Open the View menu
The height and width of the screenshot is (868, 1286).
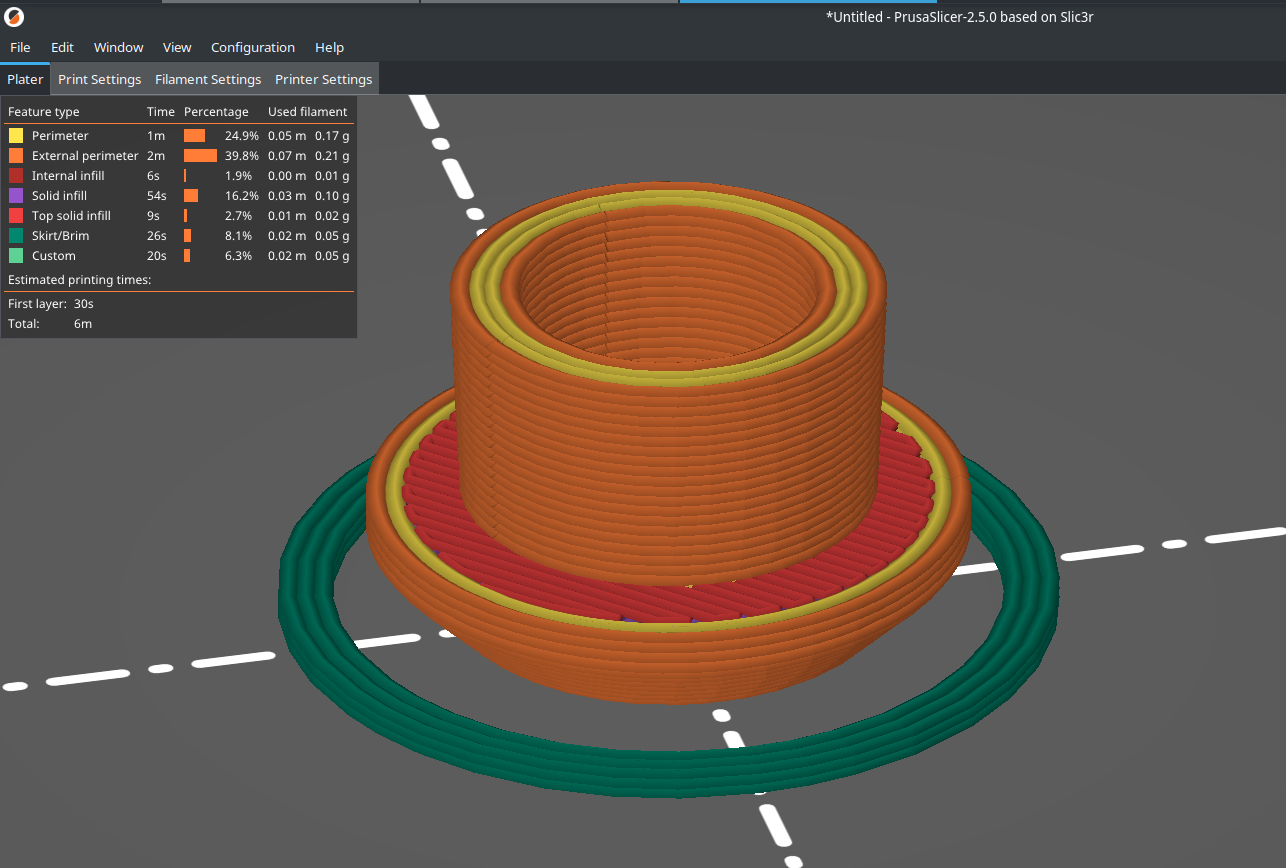pos(177,47)
